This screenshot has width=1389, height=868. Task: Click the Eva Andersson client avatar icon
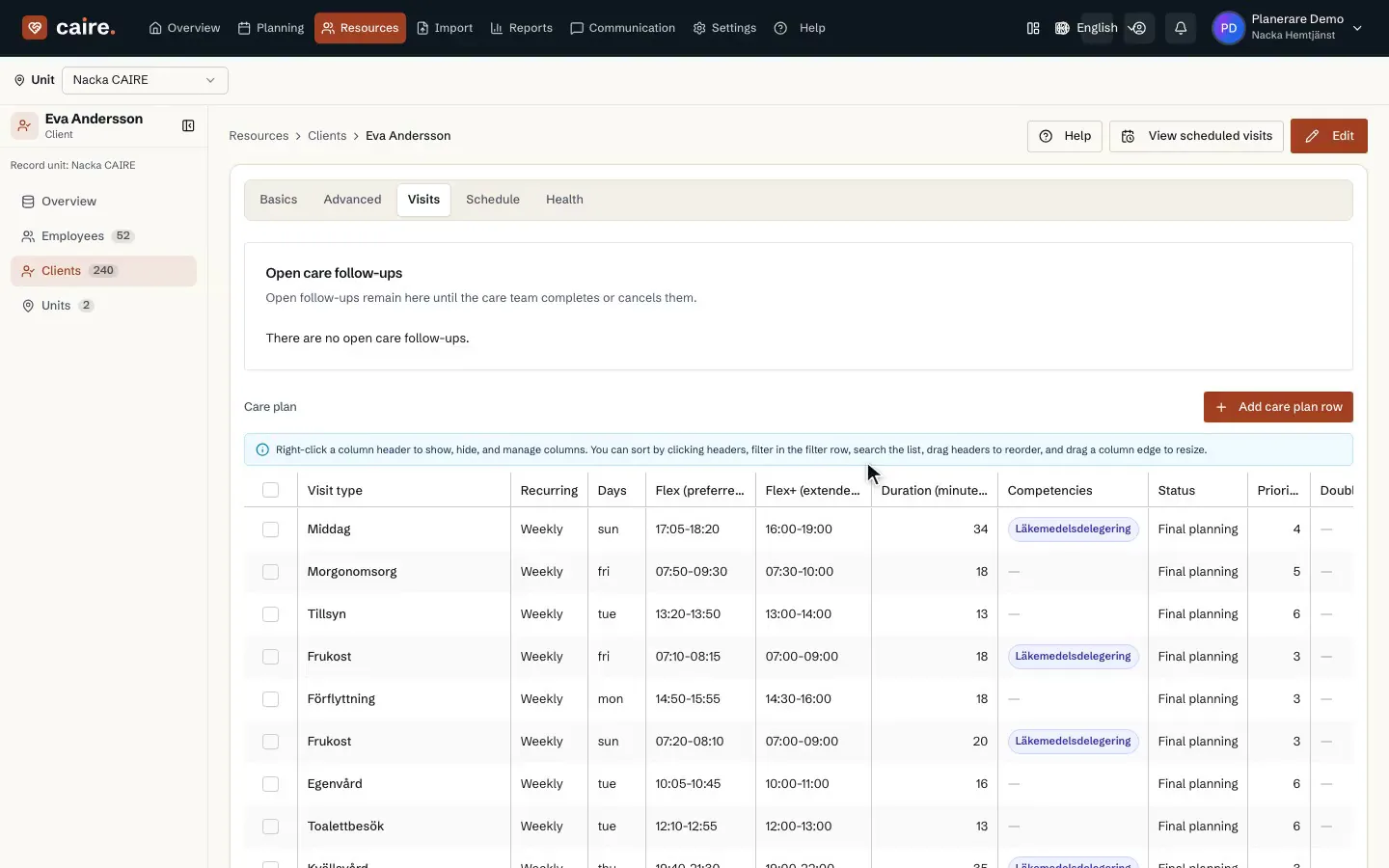tap(24, 125)
